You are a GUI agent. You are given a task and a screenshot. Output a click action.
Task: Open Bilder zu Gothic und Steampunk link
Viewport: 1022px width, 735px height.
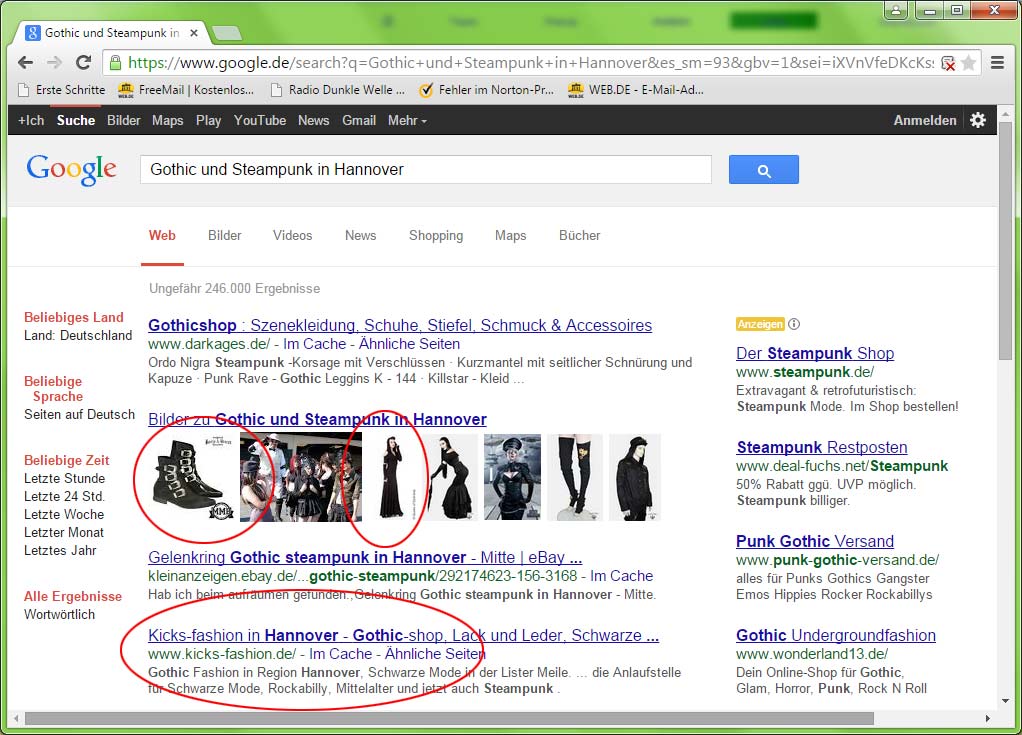tap(317, 419)
